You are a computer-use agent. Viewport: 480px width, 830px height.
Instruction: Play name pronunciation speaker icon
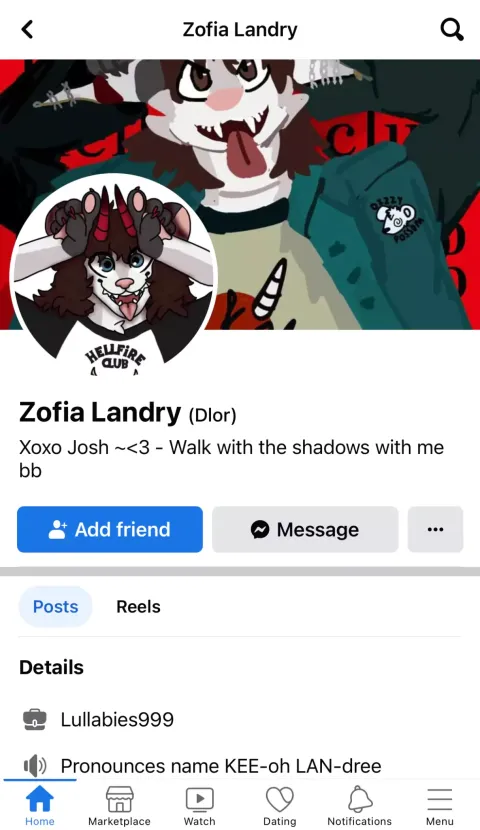point(35,765)
